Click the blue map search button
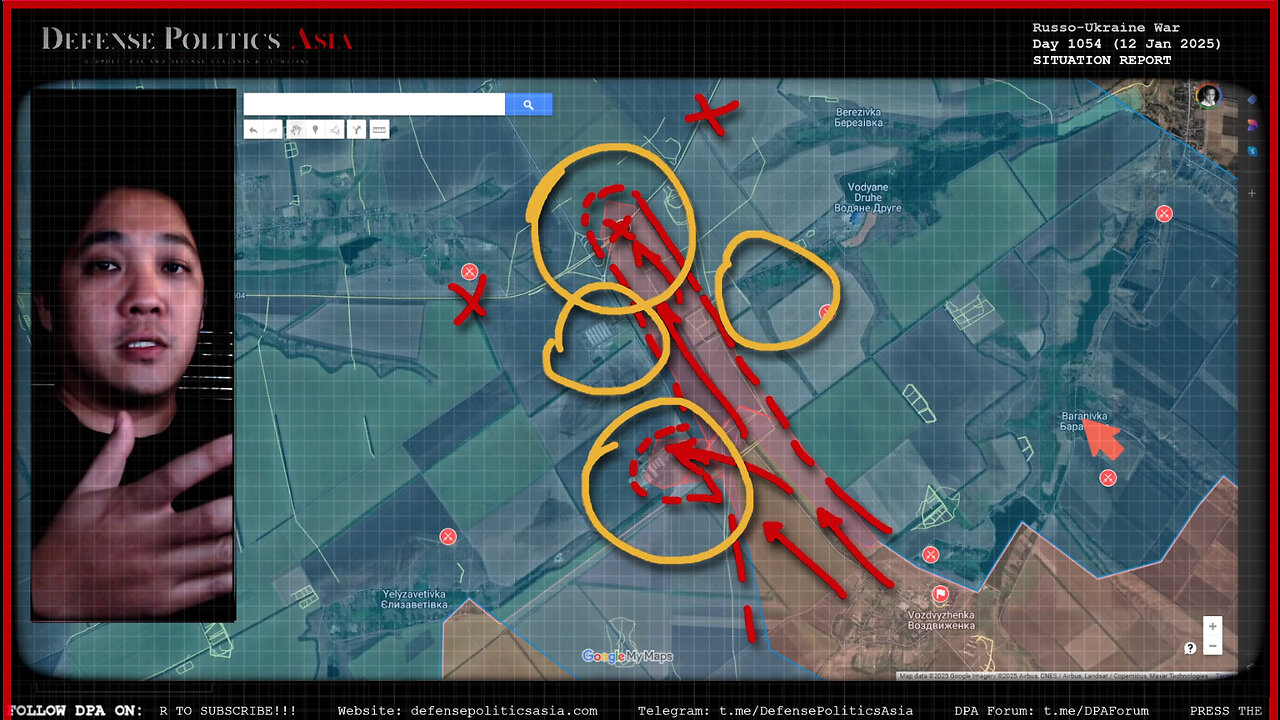The height and width of the screenshot is (720, 1280). 528,105
